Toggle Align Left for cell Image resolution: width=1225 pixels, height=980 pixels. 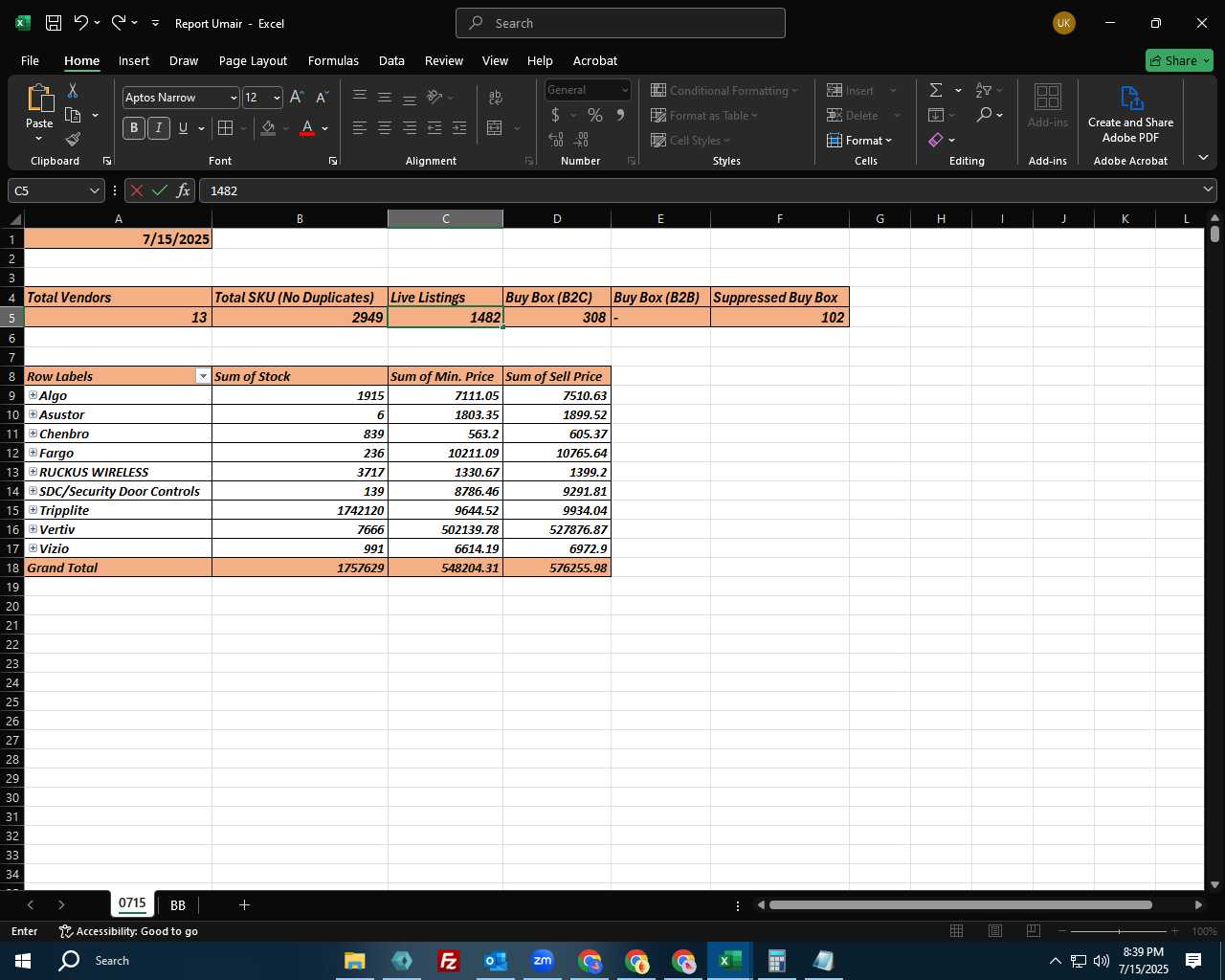(x=360, y=128)
